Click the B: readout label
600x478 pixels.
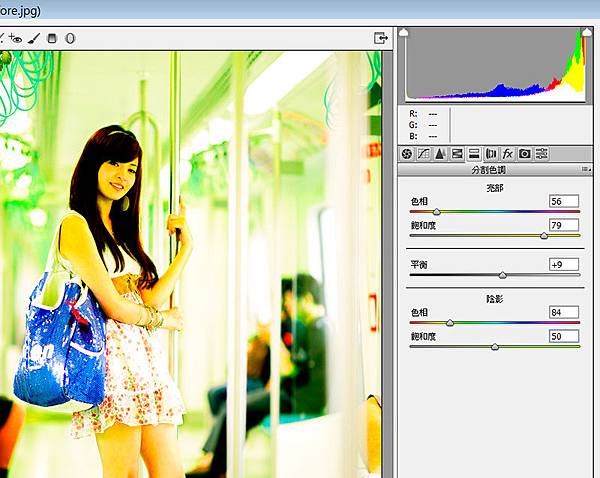tap(413, 136)
